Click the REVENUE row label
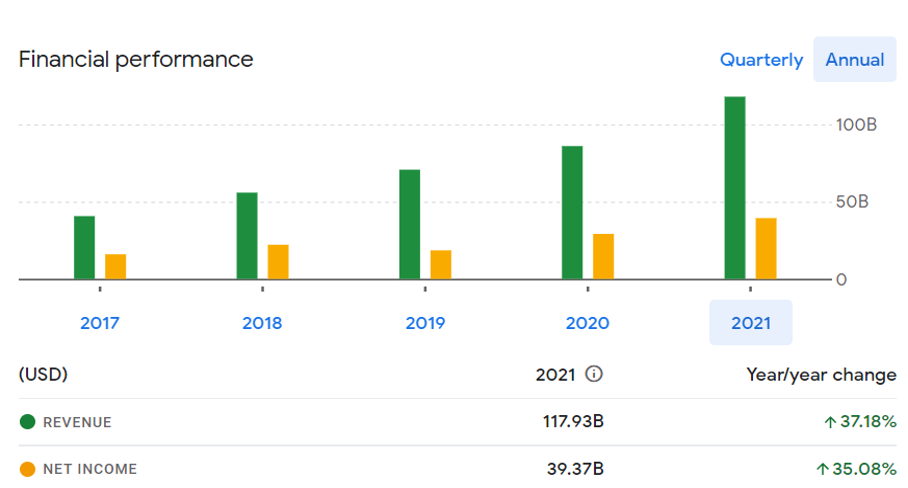This screenshot has width=908, height=488. [77, 422]
